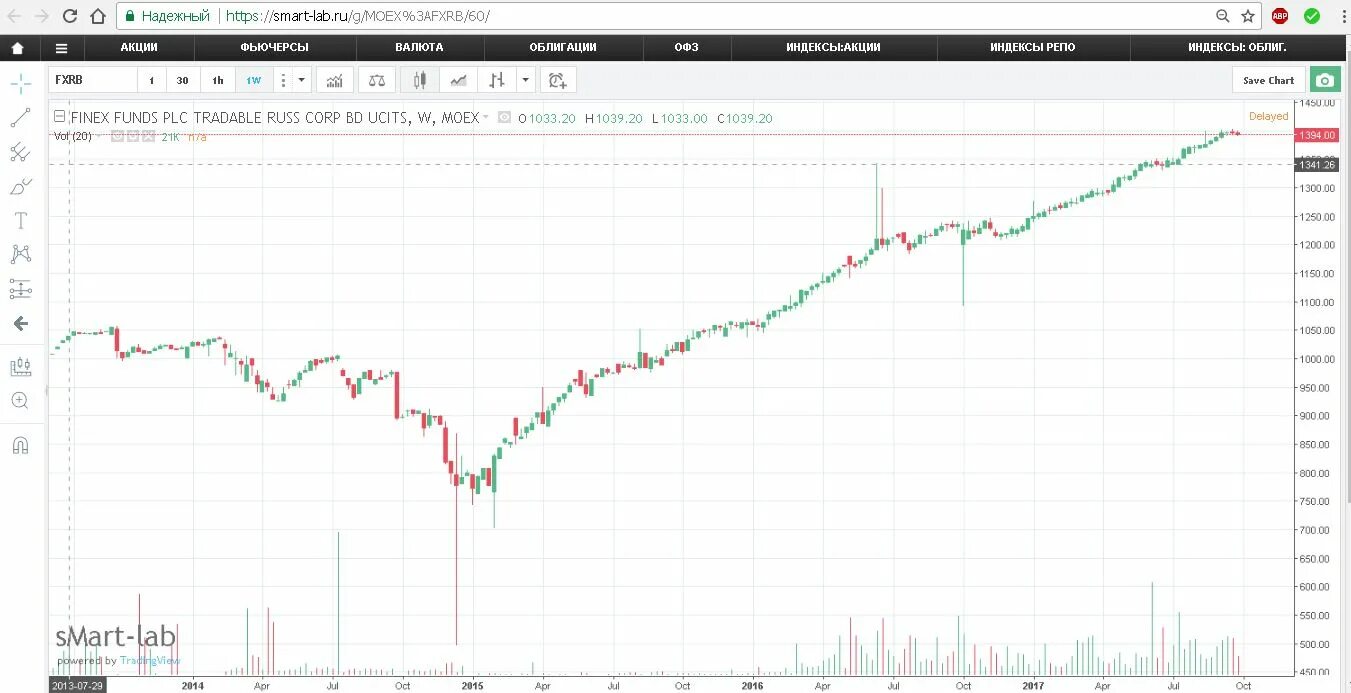
Task: Go to browser home page
Action: tap(97, 16)
